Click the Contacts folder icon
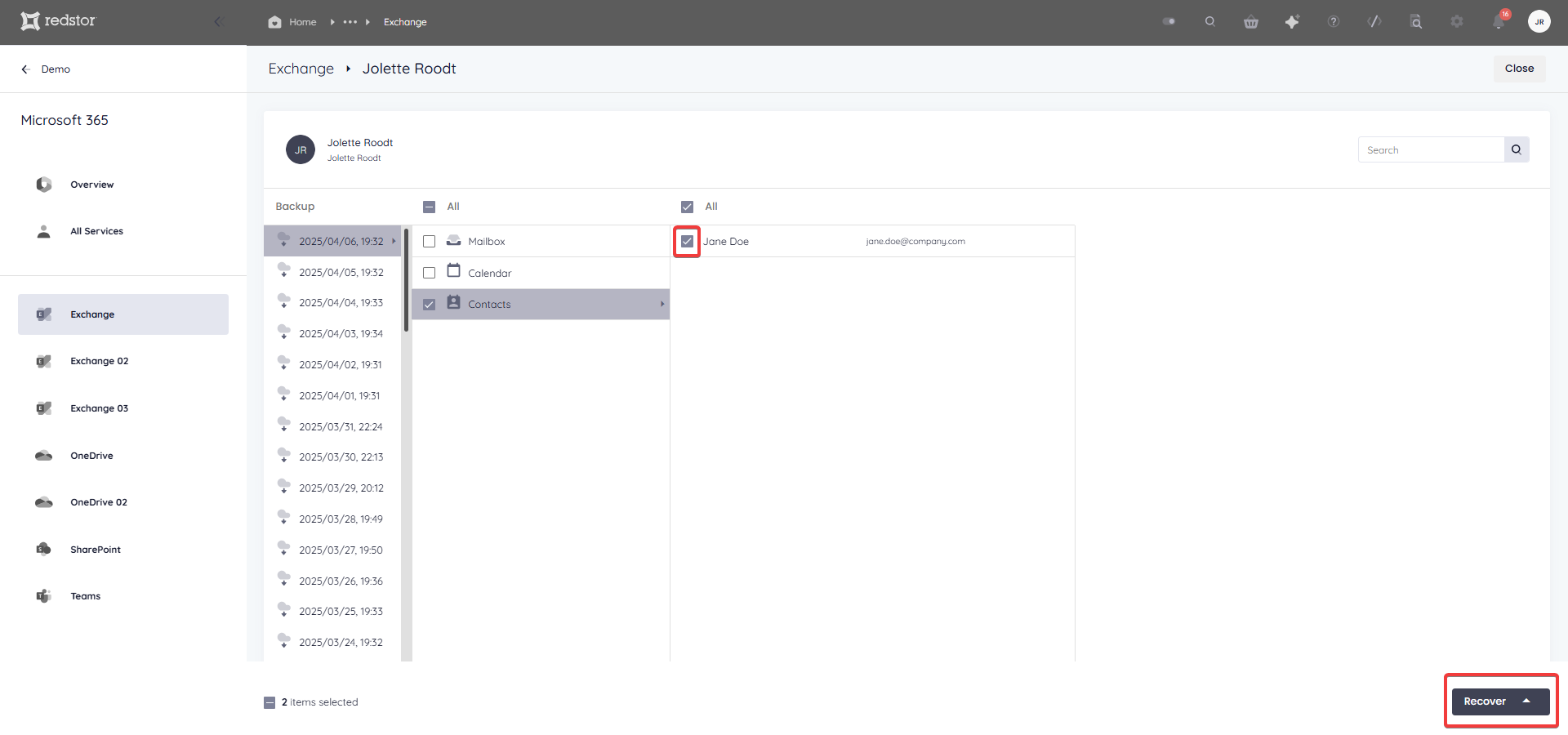1568x735 pixels. 453,302
